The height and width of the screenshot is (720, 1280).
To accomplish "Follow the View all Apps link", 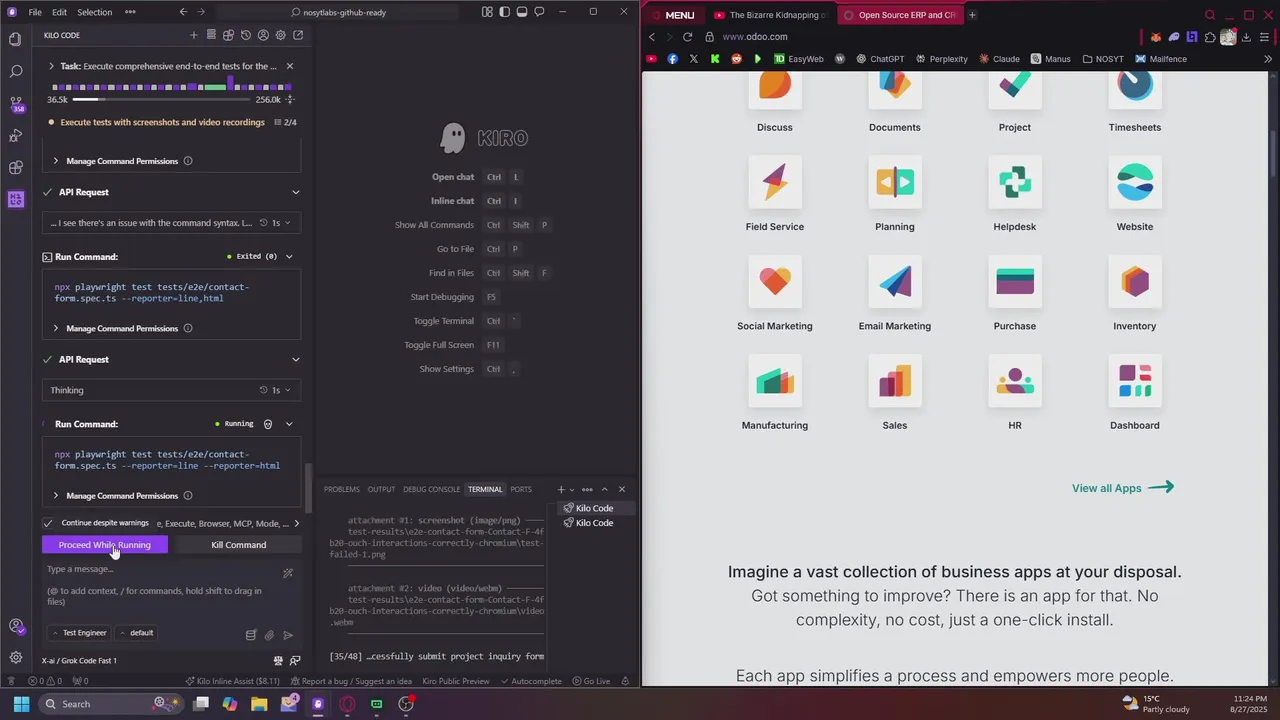I will [1123, 488].
